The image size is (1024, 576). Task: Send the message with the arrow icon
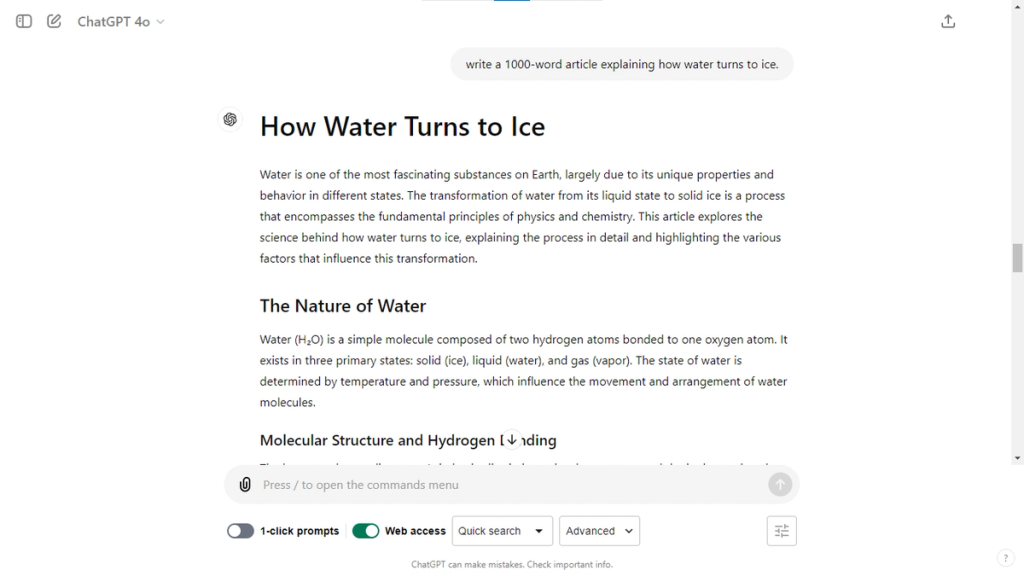pyautogui.click(x=779, y=484)
